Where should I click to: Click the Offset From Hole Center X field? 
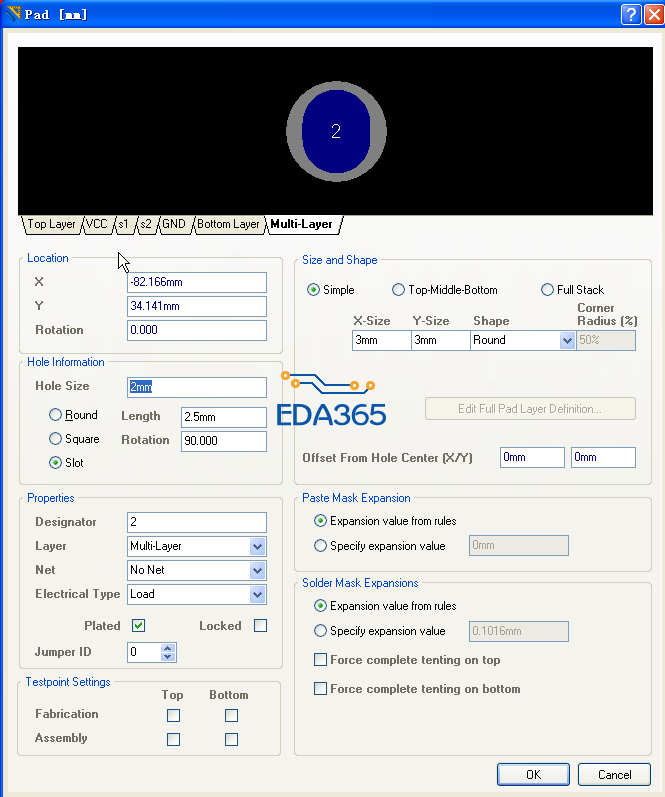(532, 457)
